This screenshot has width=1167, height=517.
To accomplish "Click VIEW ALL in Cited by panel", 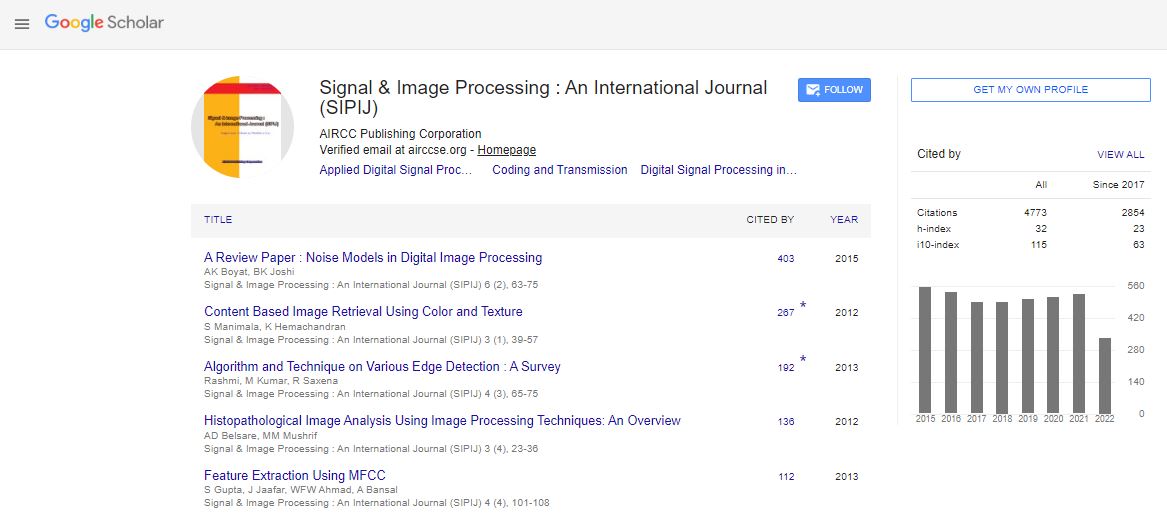I will coord(1120,155).
